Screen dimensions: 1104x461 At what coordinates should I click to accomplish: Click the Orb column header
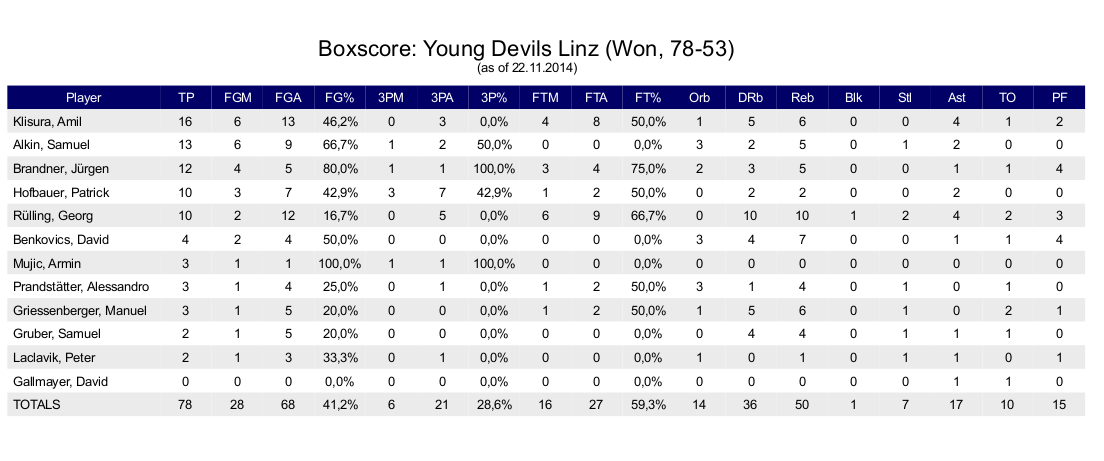[699, 98]
